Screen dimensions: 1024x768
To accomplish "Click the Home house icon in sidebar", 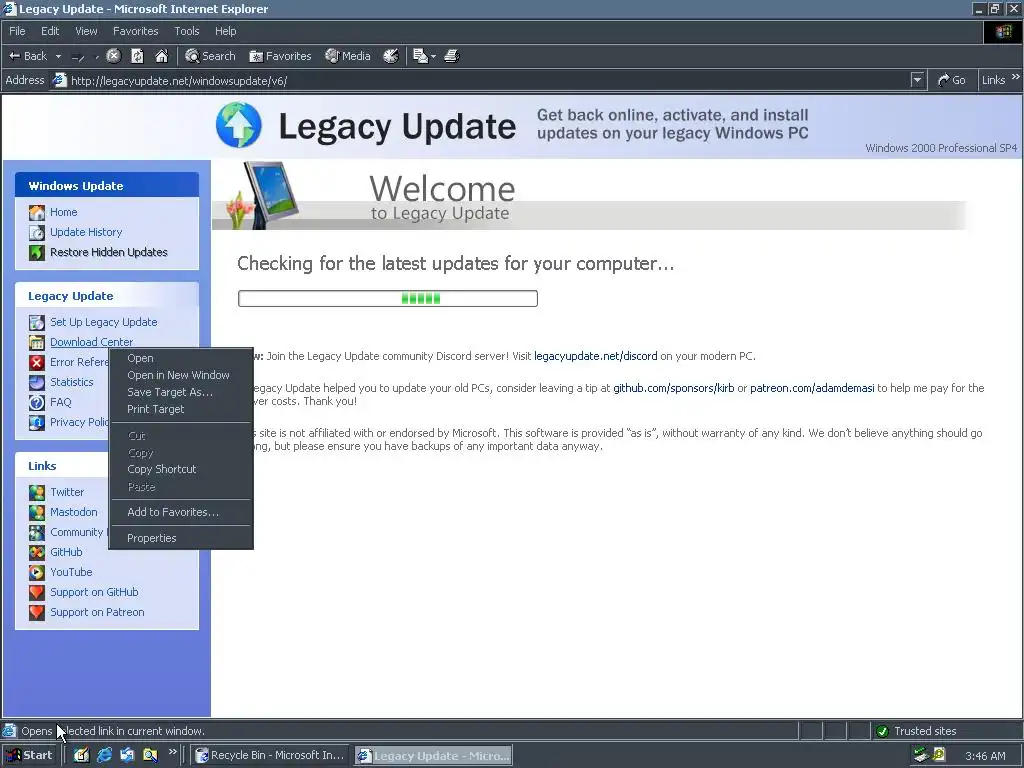I will pyautogui.click(x=37, y=212).
